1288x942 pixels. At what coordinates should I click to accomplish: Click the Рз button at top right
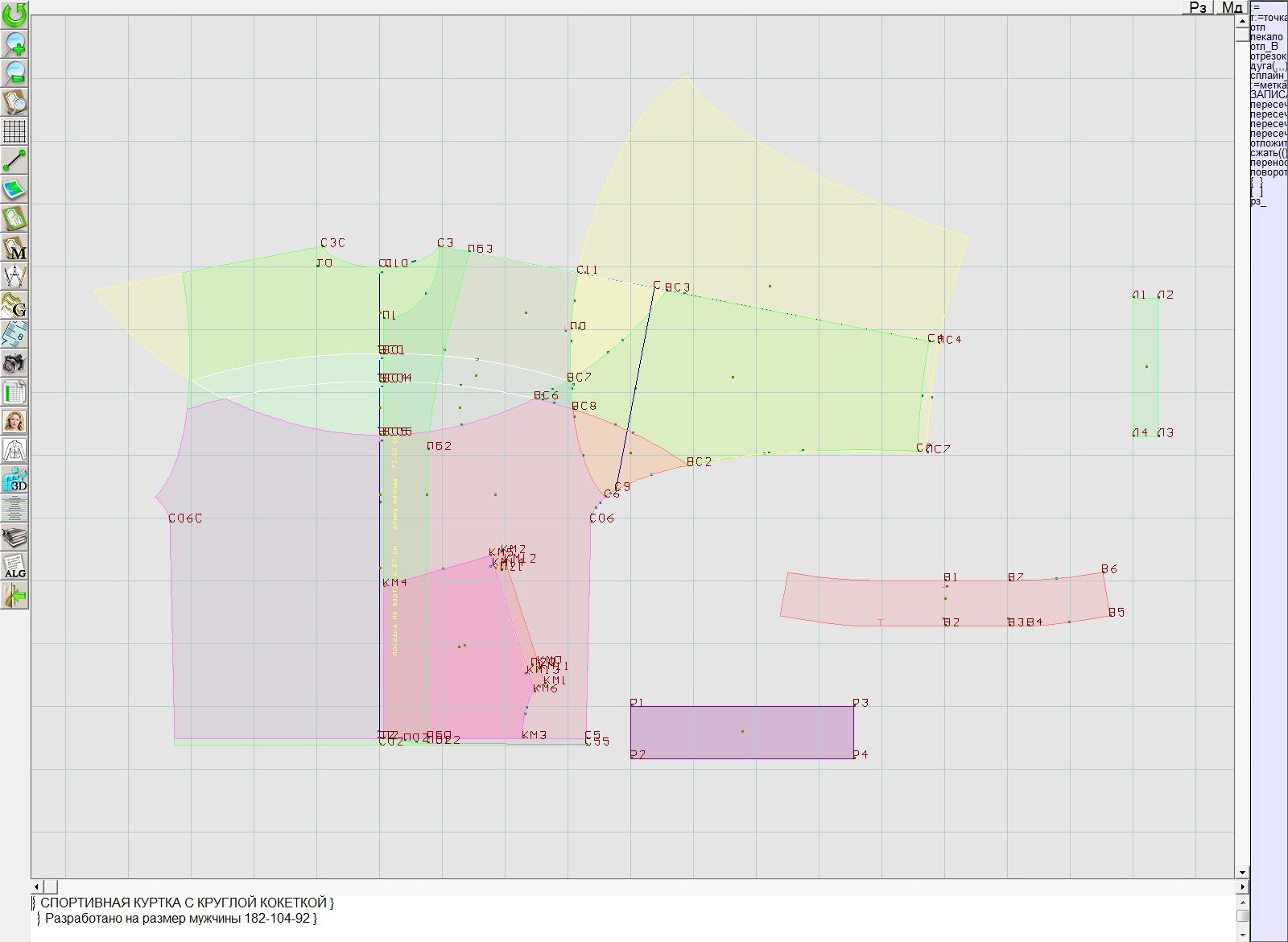coord(1198,7)
